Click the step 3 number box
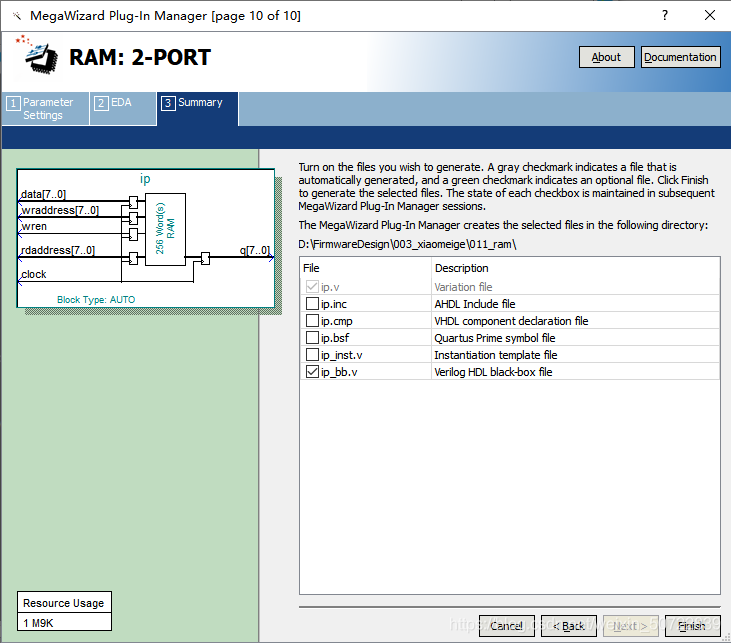 (168, 103)
